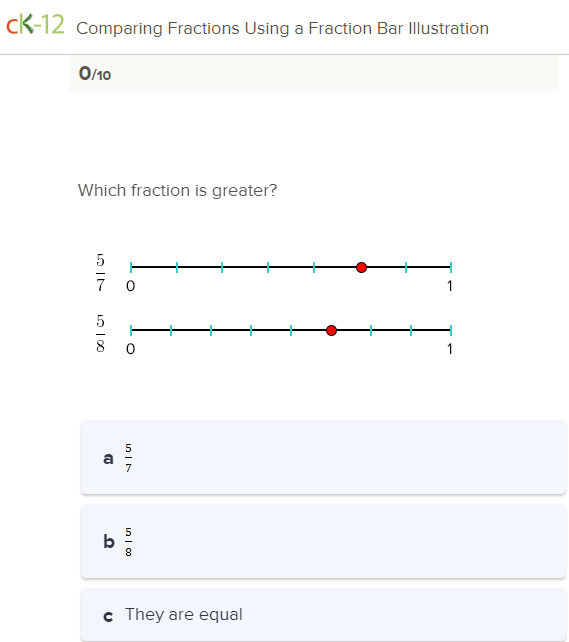
Task: Click the letter c badge in third answer
Action: coord(108,616)
